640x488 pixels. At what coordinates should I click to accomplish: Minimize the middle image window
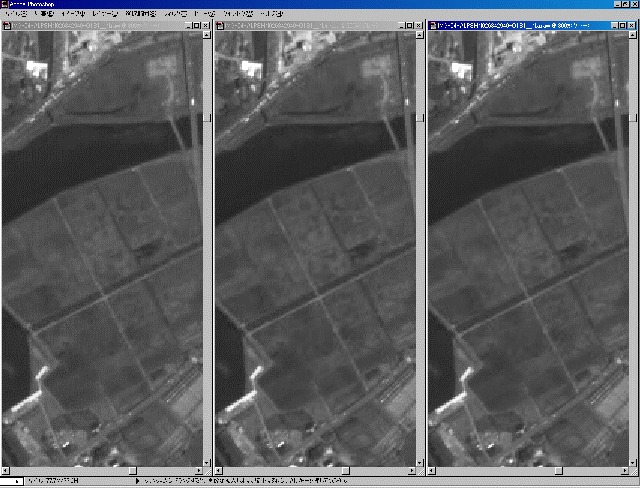[402, 26]
